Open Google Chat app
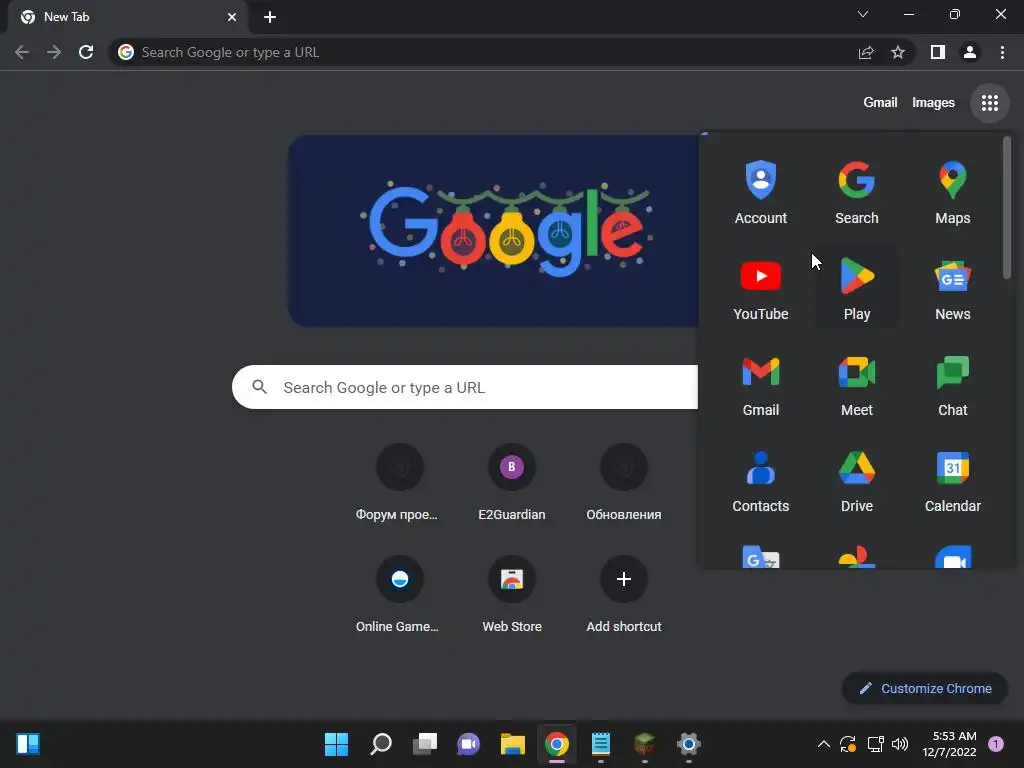 [x=952, y=385]
